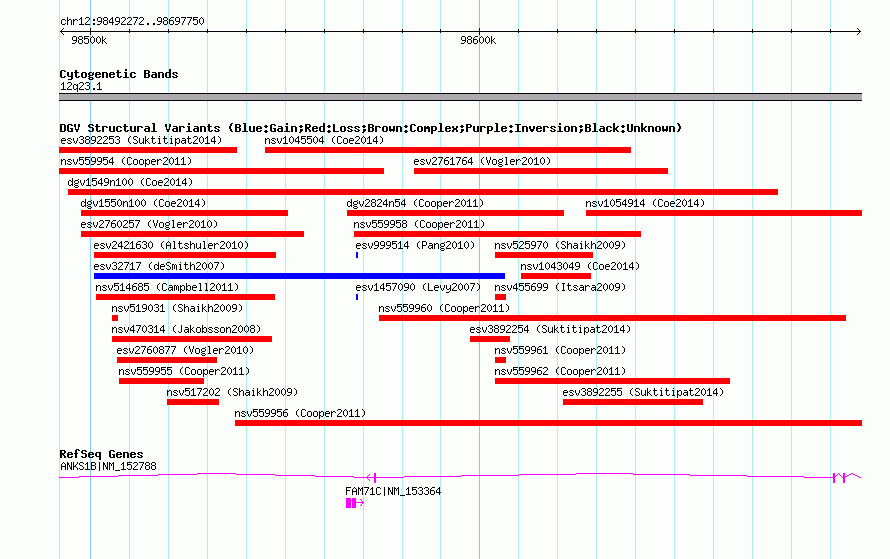Viewport: 890px width, 559px height.
Task: Open esv32717 (deSmith2007) label
Action: pyautogui.click(x=159, y=266)
